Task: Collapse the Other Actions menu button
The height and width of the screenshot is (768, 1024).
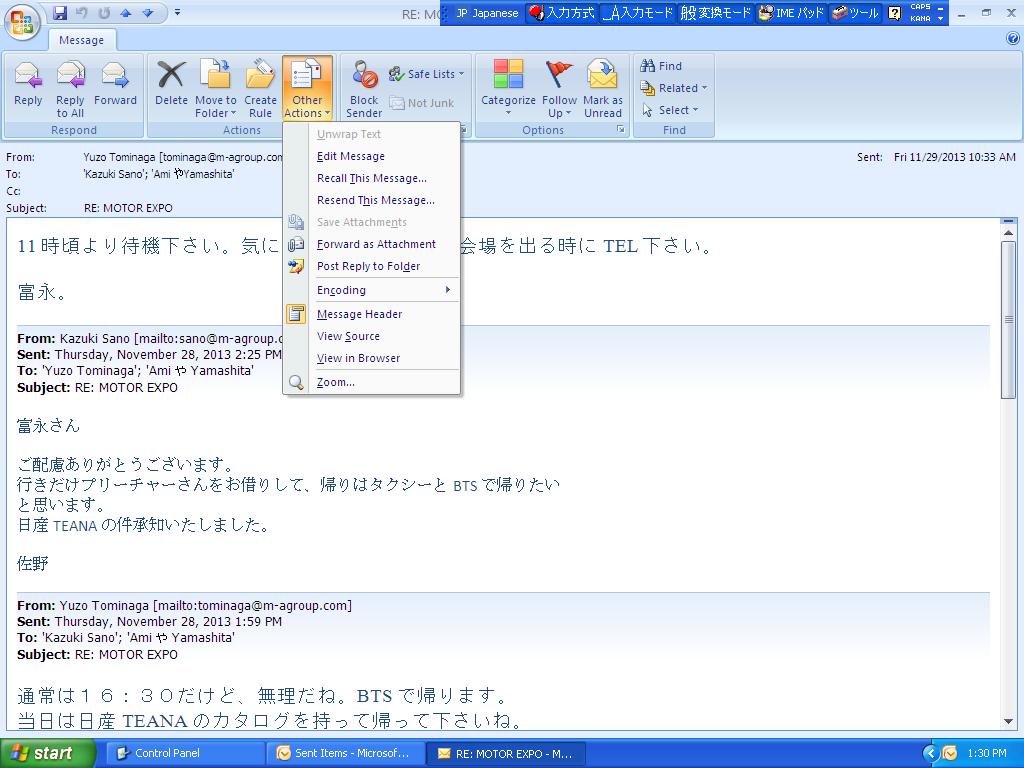Action: 307,89
